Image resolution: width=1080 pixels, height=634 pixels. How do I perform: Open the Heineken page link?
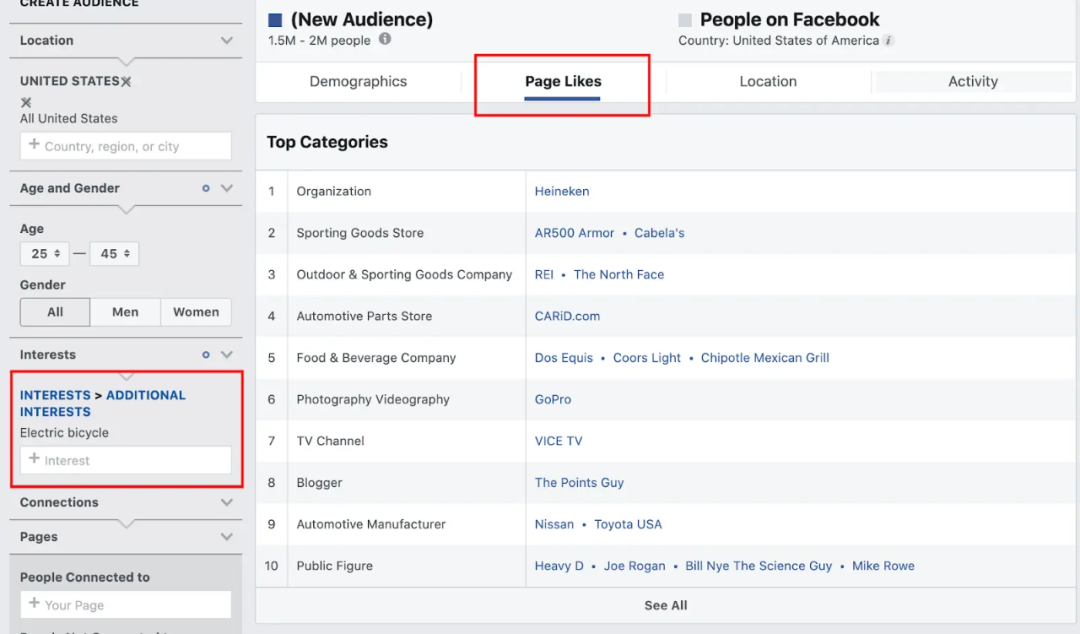pyautogui.click(x=562, y=192)
